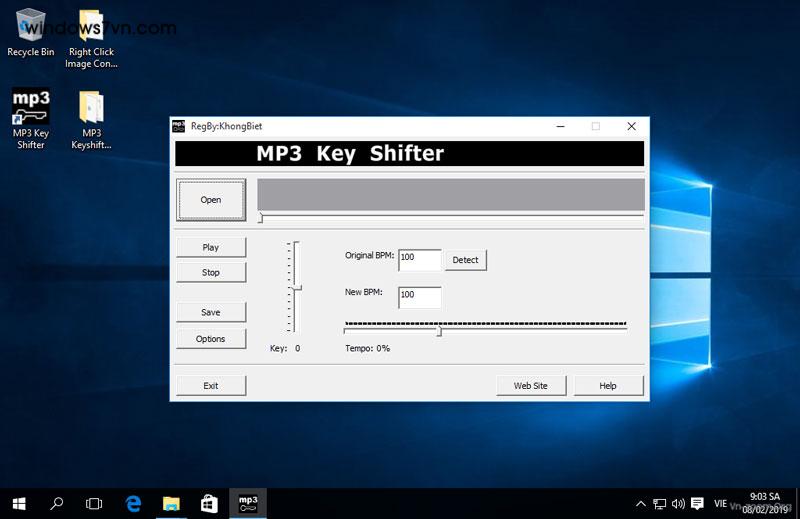Launch Microsoft Edge from the taskbar
800x519 pixels.
coord(133,504)
